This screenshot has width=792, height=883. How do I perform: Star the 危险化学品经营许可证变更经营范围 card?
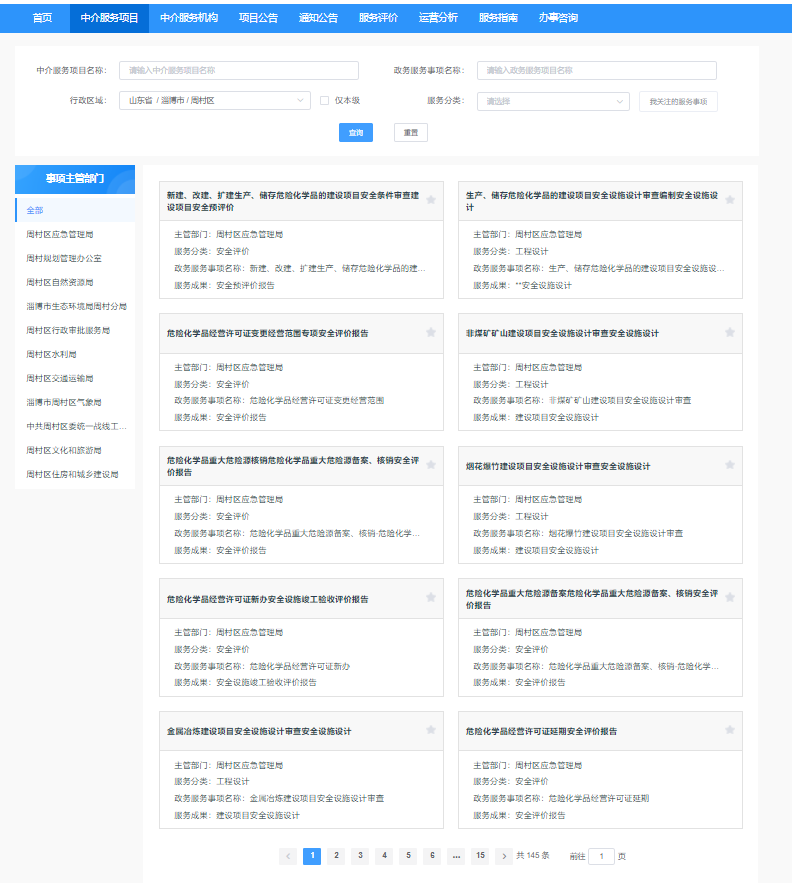point(431,332)
